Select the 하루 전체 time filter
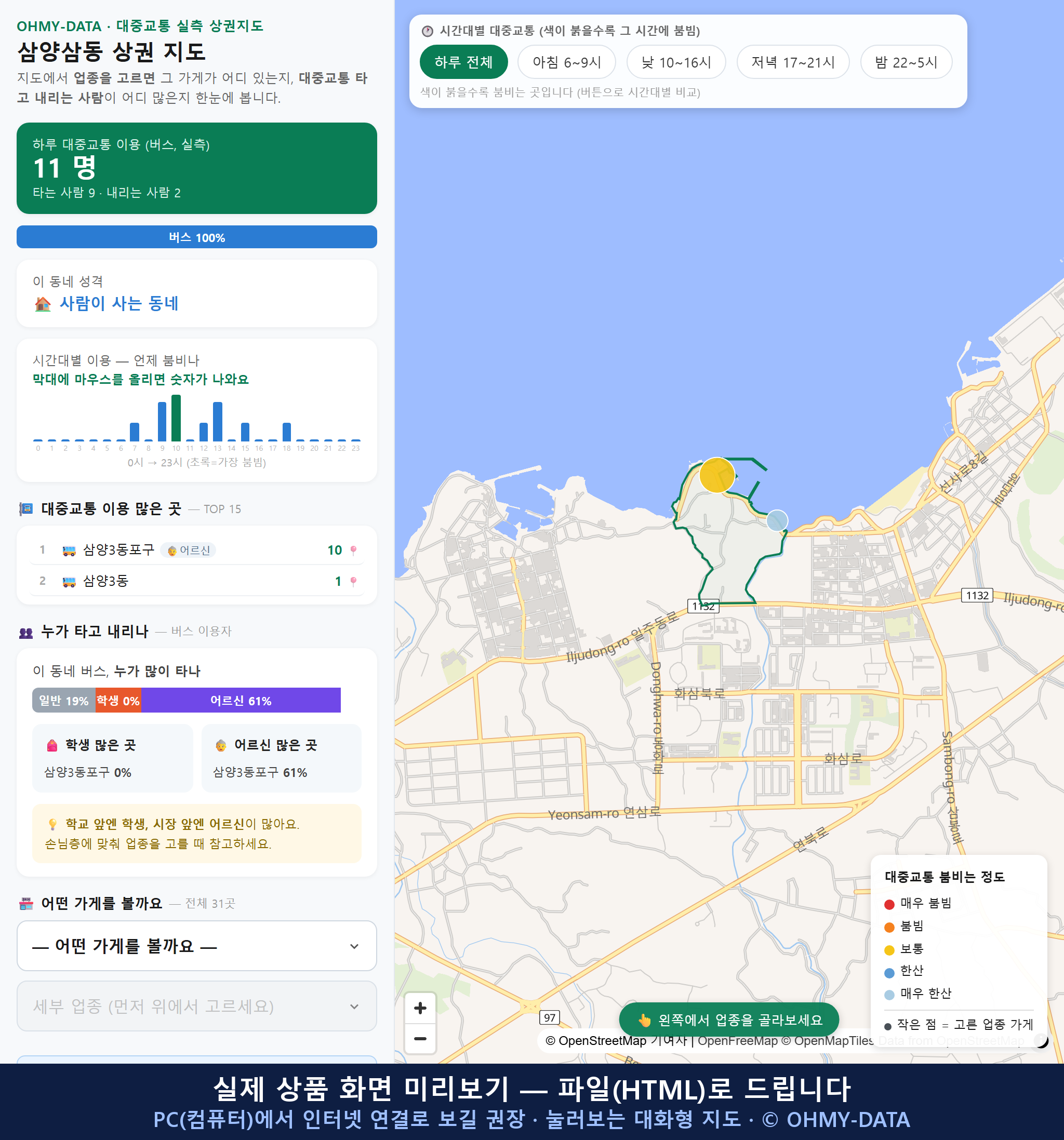Image resolution: width=1064 pixels, height=1140 pixels. (x=463, y=62)
